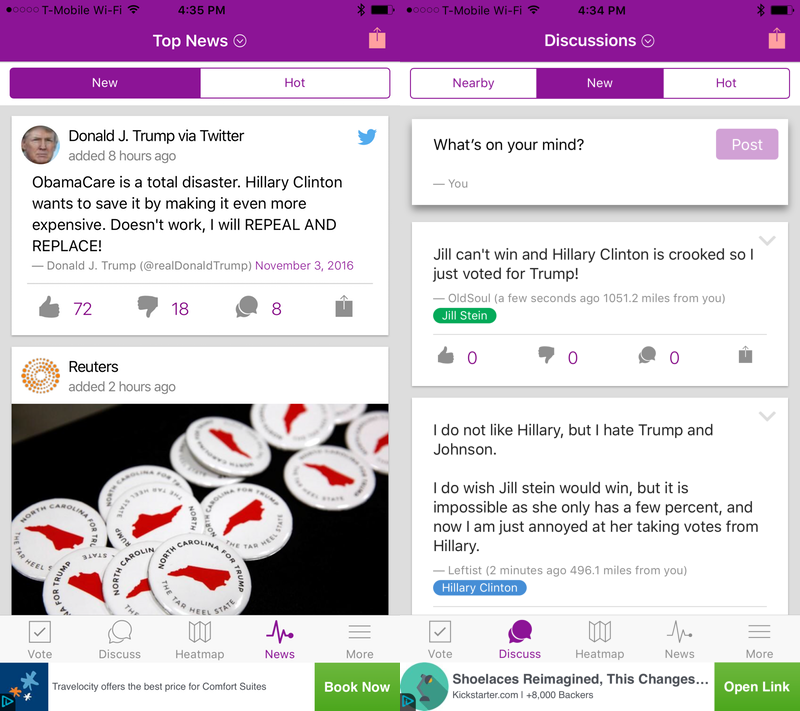800x711 pixels.
Task: Select the Nearby discussions filter
Action: point(473,83)
